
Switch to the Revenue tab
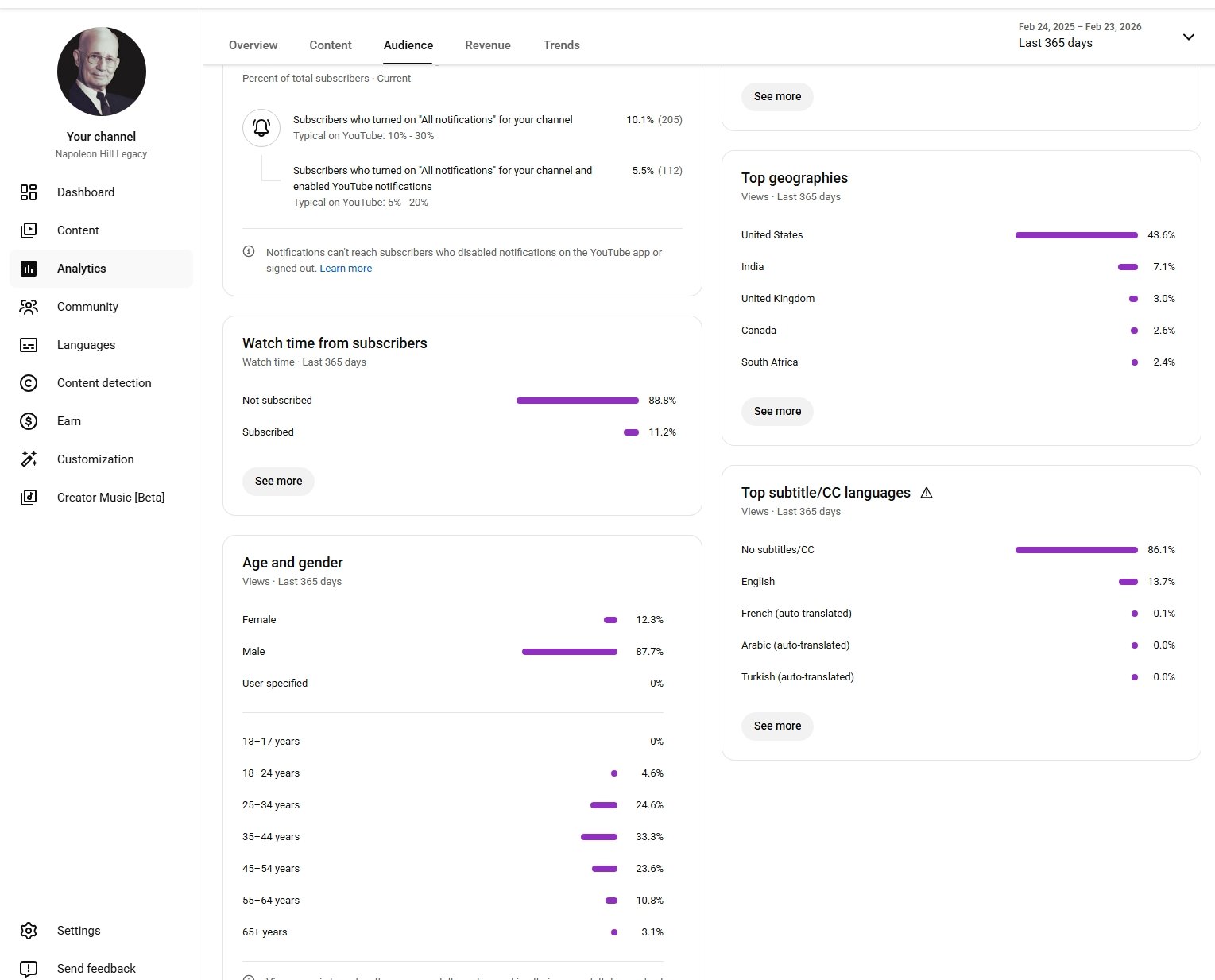(x=487, y=45)
